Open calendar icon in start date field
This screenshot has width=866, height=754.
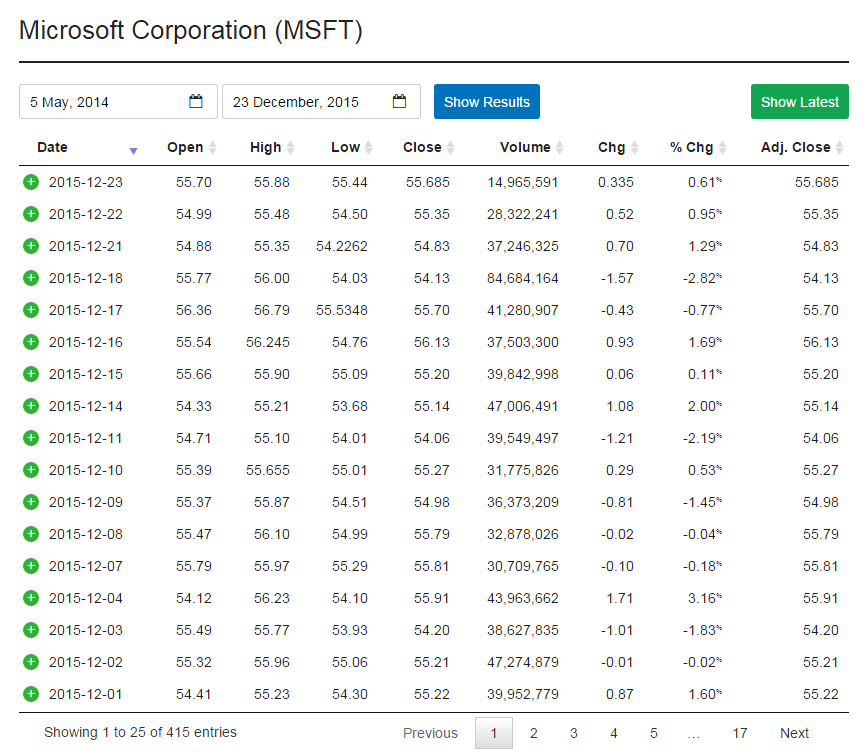point(196,102)
